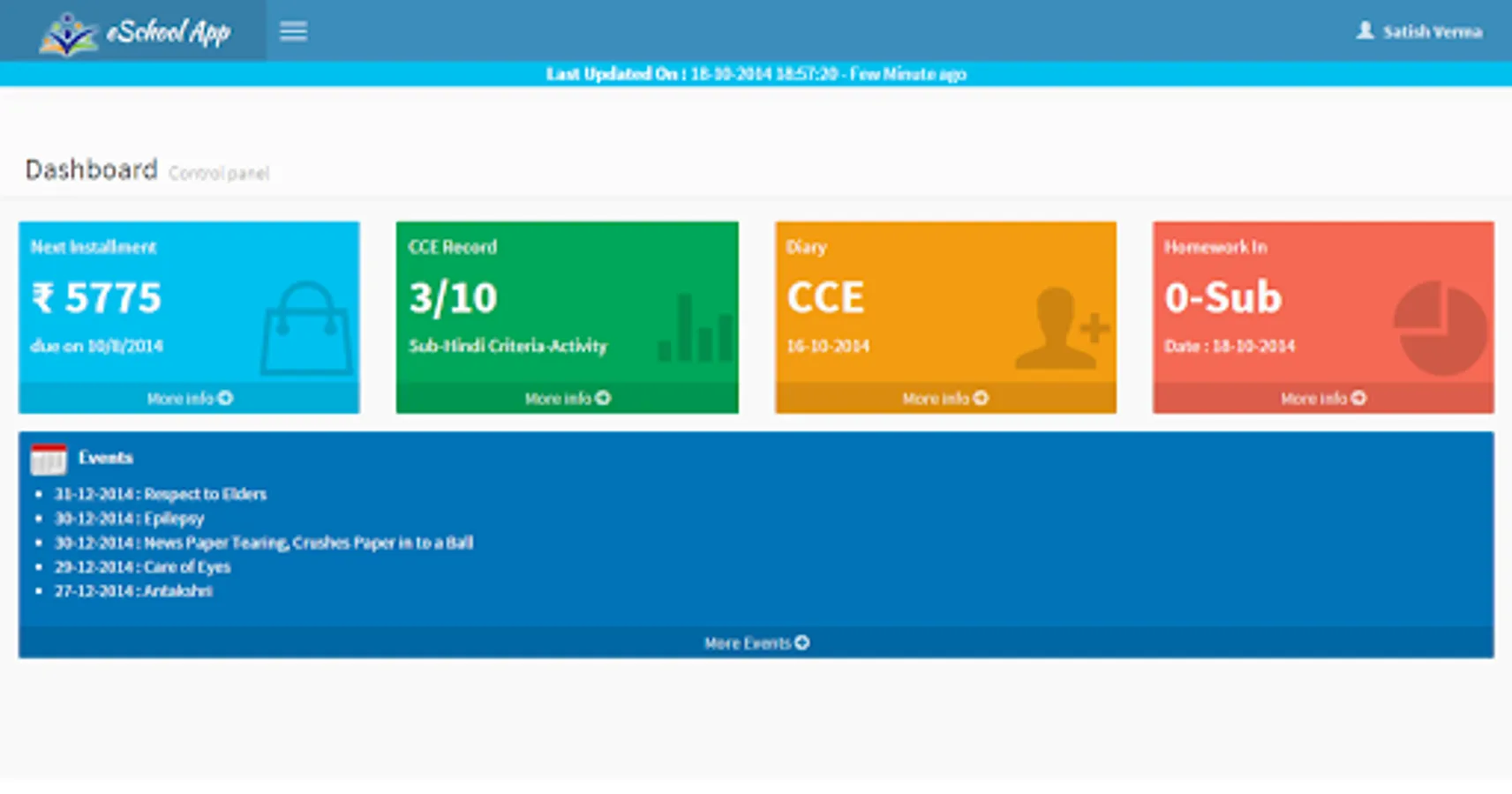Select event 'Epilepsy' on 30-12-2014

[130, 519]
